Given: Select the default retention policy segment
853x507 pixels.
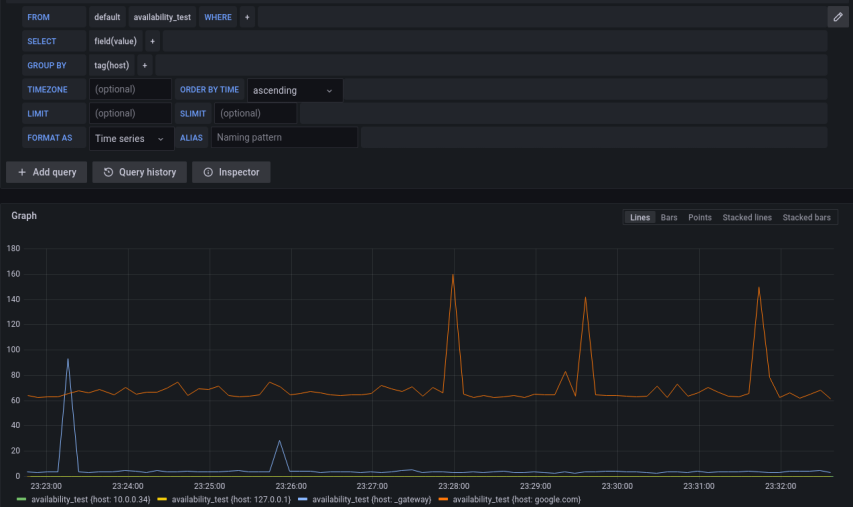Looking at the screenshot, I should click(x=107, y=17).
